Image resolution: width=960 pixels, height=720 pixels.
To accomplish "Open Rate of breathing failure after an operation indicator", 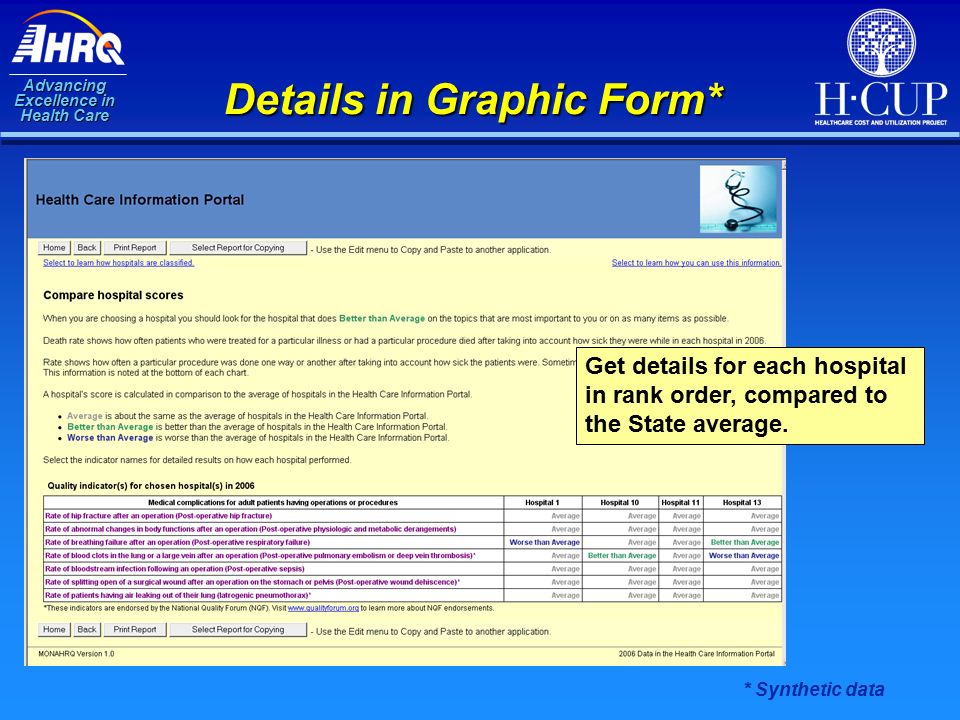I will (x=178, y=542).
